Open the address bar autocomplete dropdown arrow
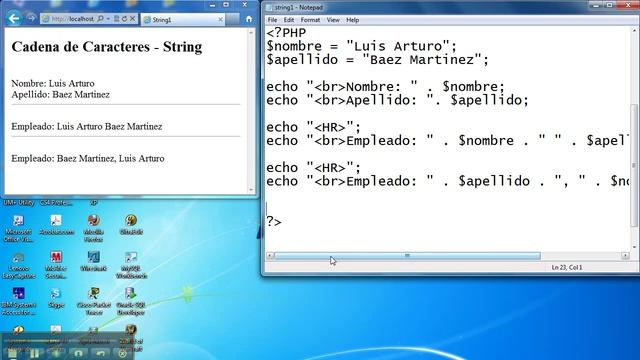This screenshot has height=360, width=640. pos(108,19)
